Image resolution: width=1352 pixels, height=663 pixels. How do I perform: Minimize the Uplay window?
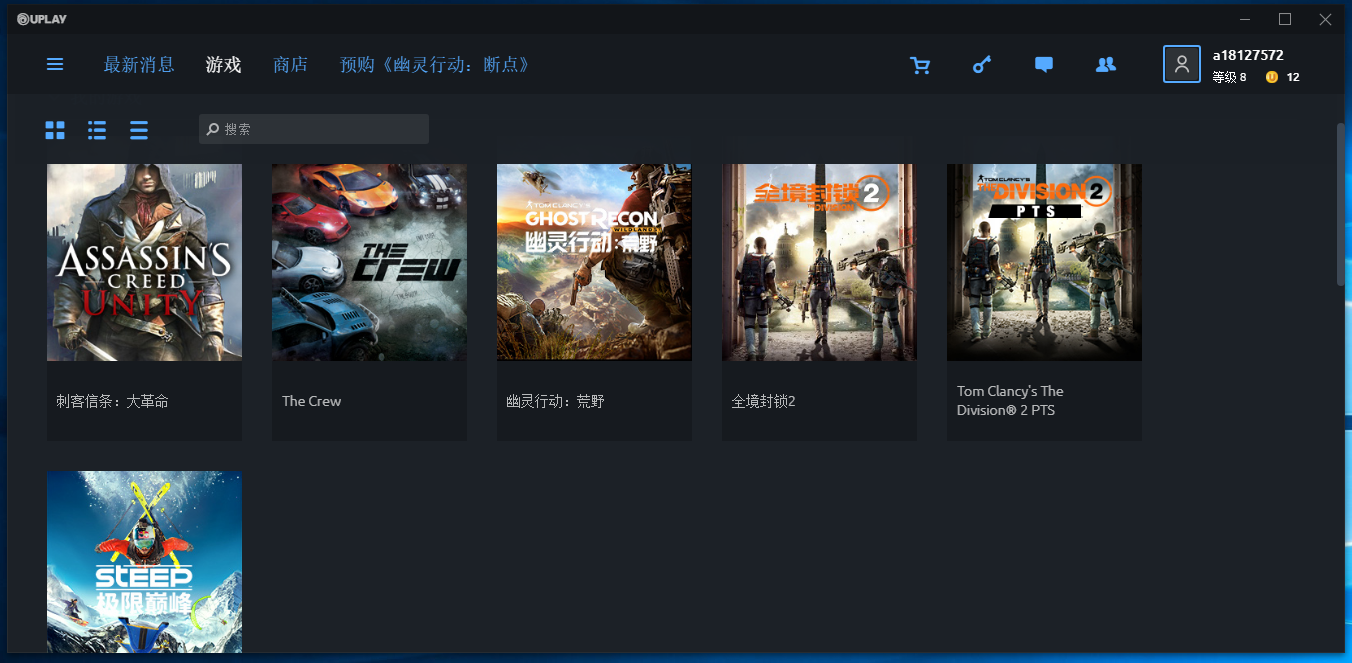coord(1245,19)
